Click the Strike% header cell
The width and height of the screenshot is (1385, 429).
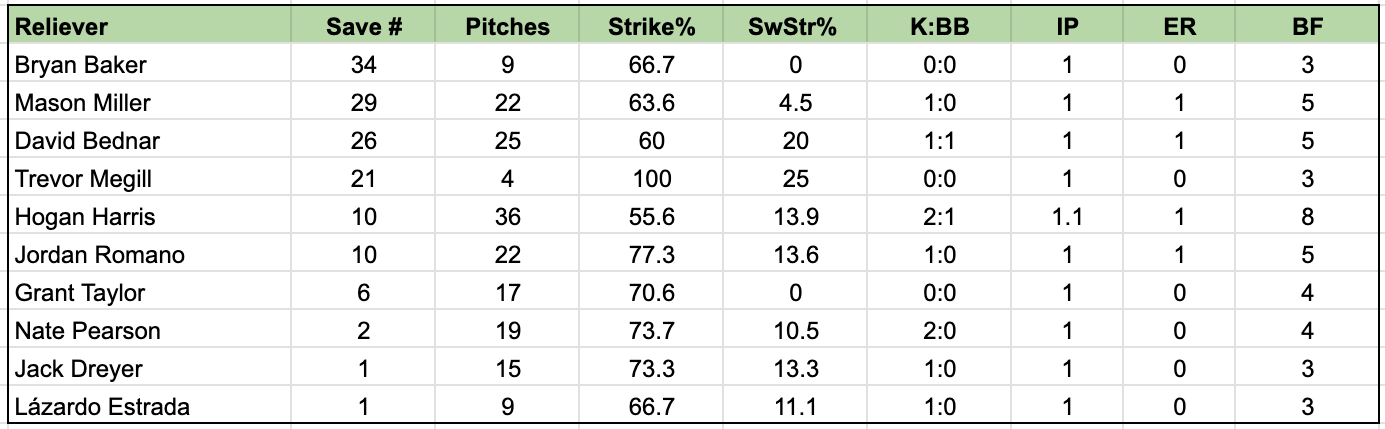[x=651, y=27]
